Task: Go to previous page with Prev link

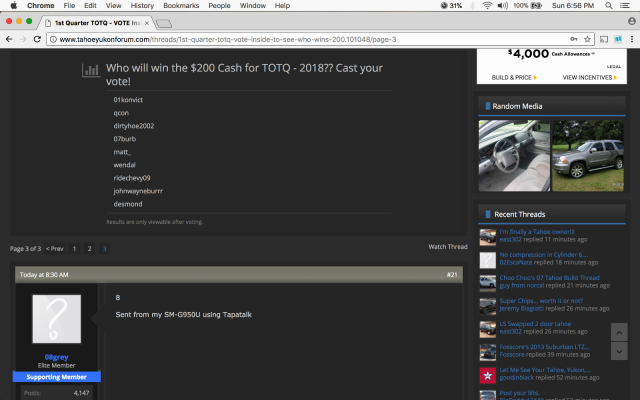Action: 54,249
